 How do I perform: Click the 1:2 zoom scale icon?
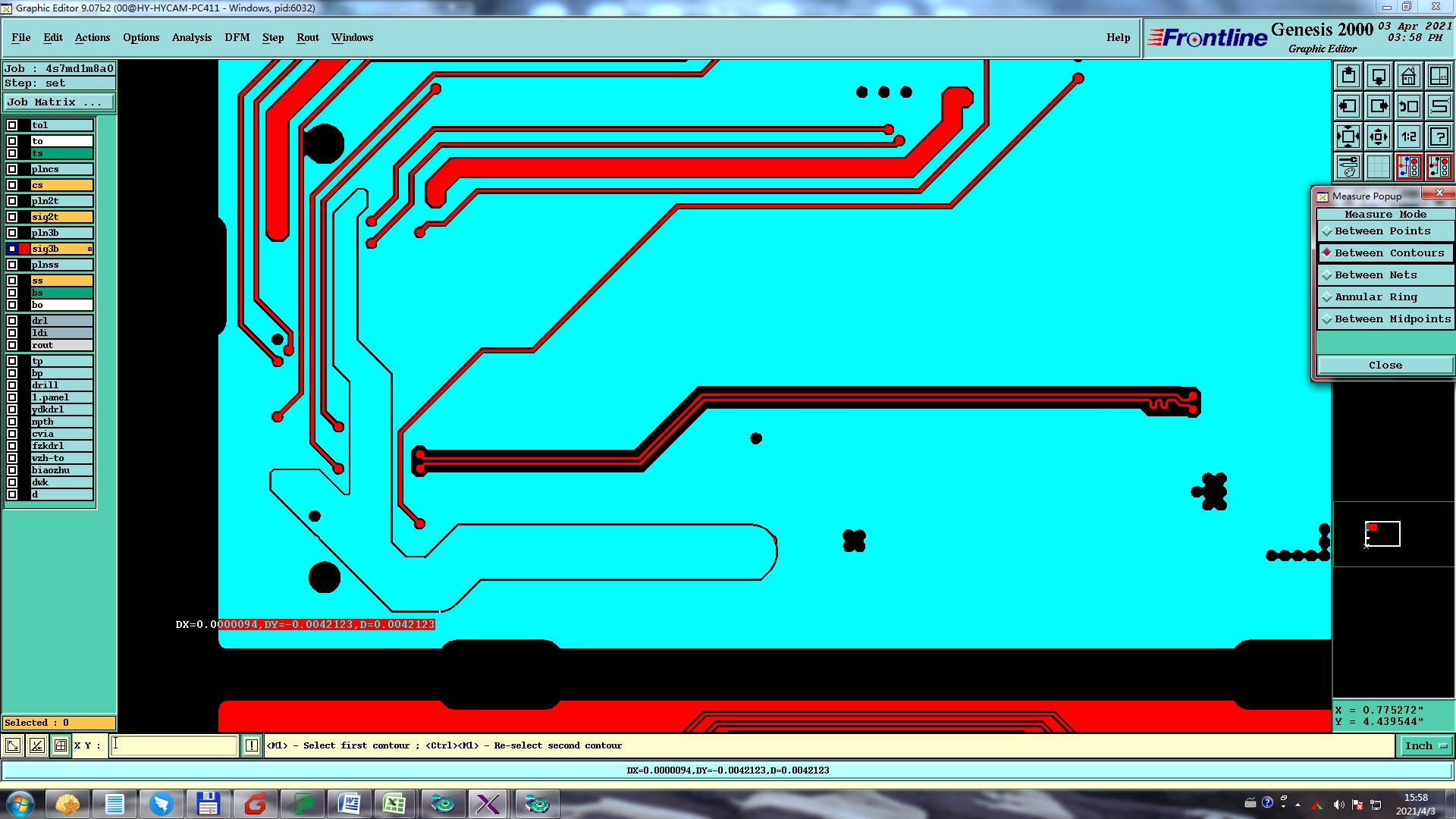pos(1408,136)
